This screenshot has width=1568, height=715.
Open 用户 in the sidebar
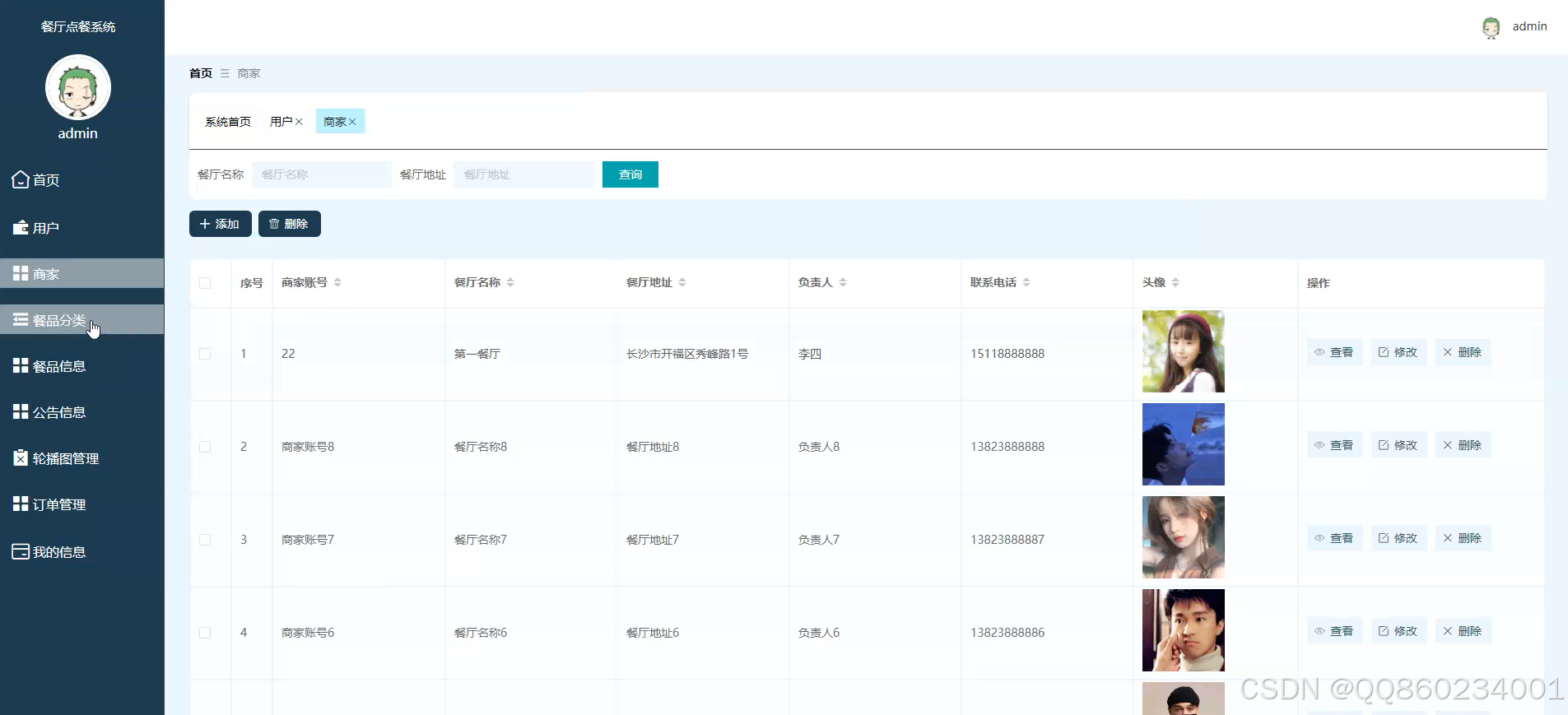click(x=81, y=228)
